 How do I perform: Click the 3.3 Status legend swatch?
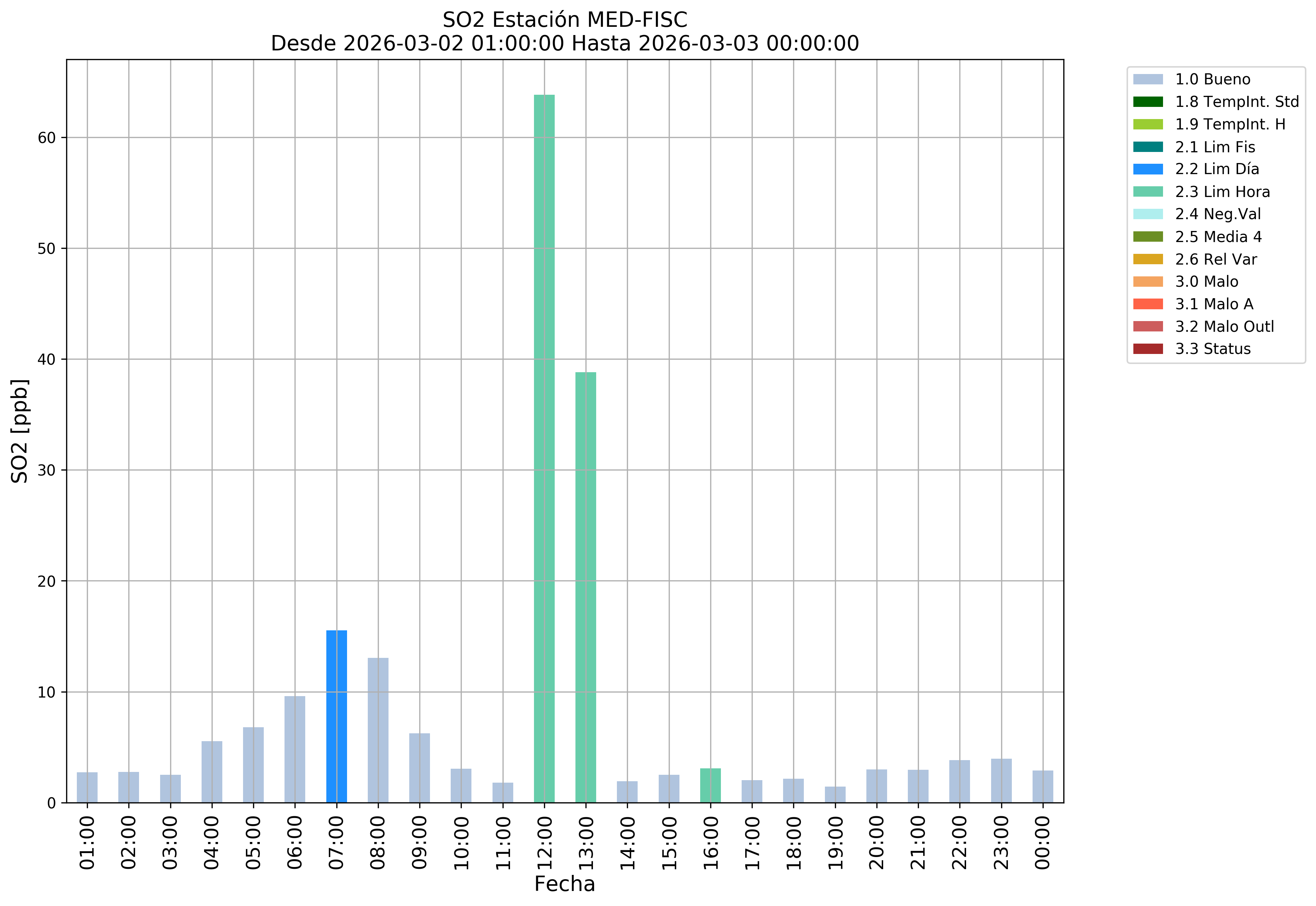pyautogui.click(x=1147, y=349)
